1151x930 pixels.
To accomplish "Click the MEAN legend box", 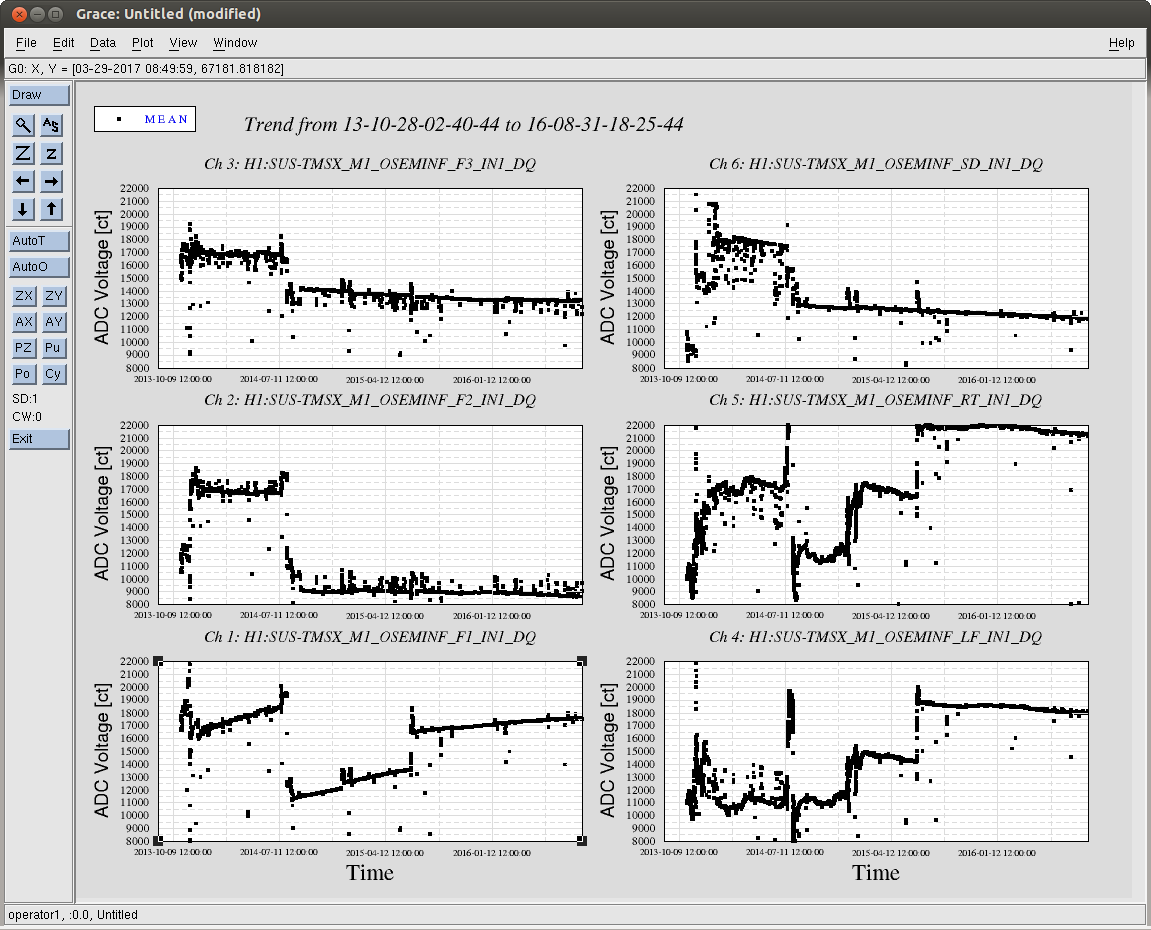I will tap(145, 119).
